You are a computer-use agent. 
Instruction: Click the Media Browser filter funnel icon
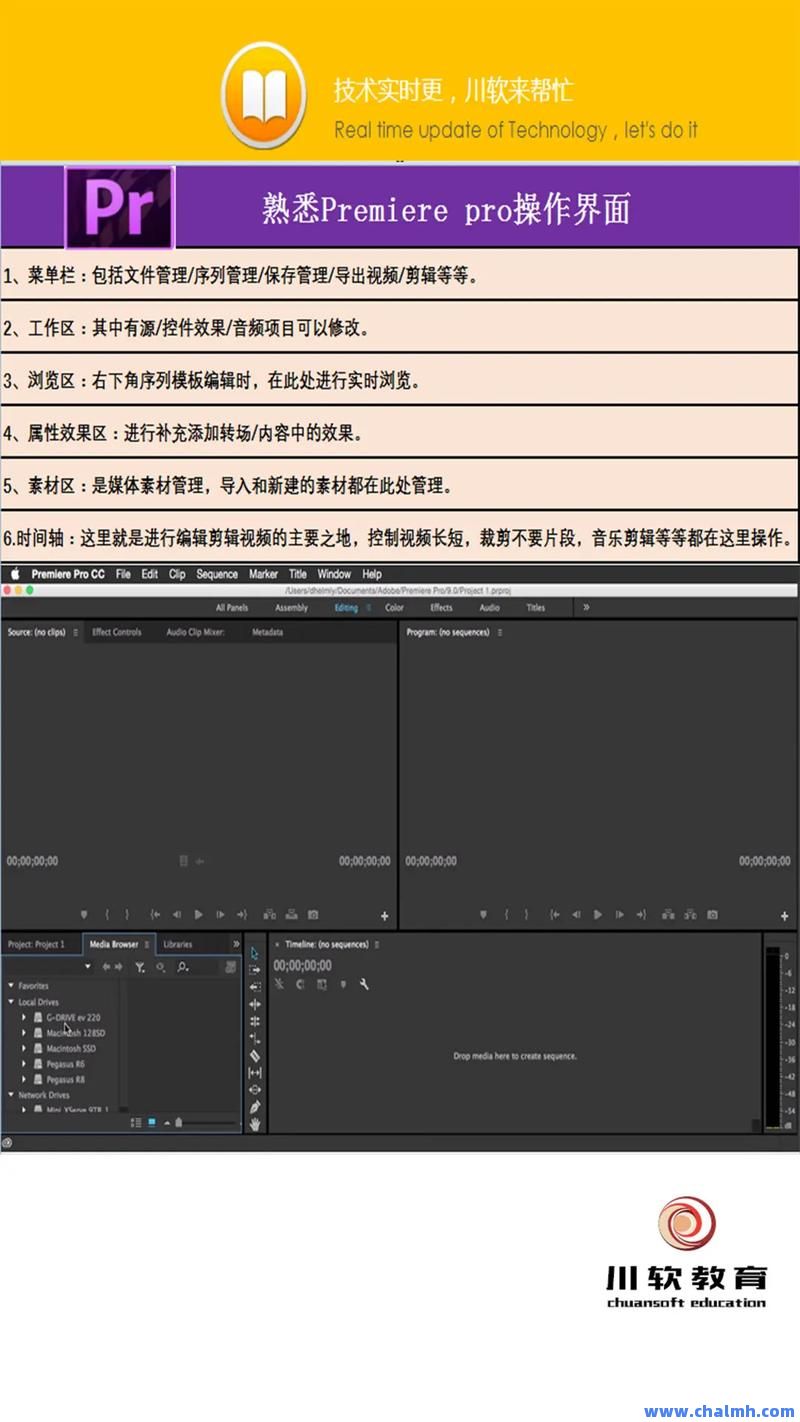pyautogui.click(x=140, y=967)
